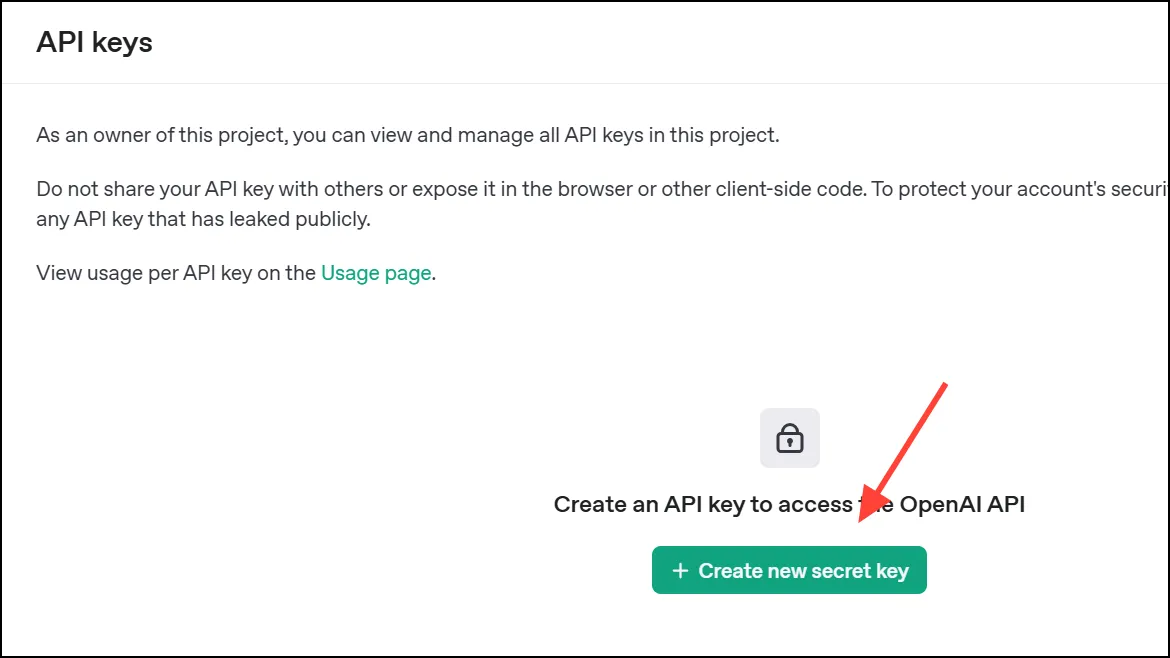Click the 'View usage per API key' text
This screenshot has height=658, width=1170.
point(176,273)
